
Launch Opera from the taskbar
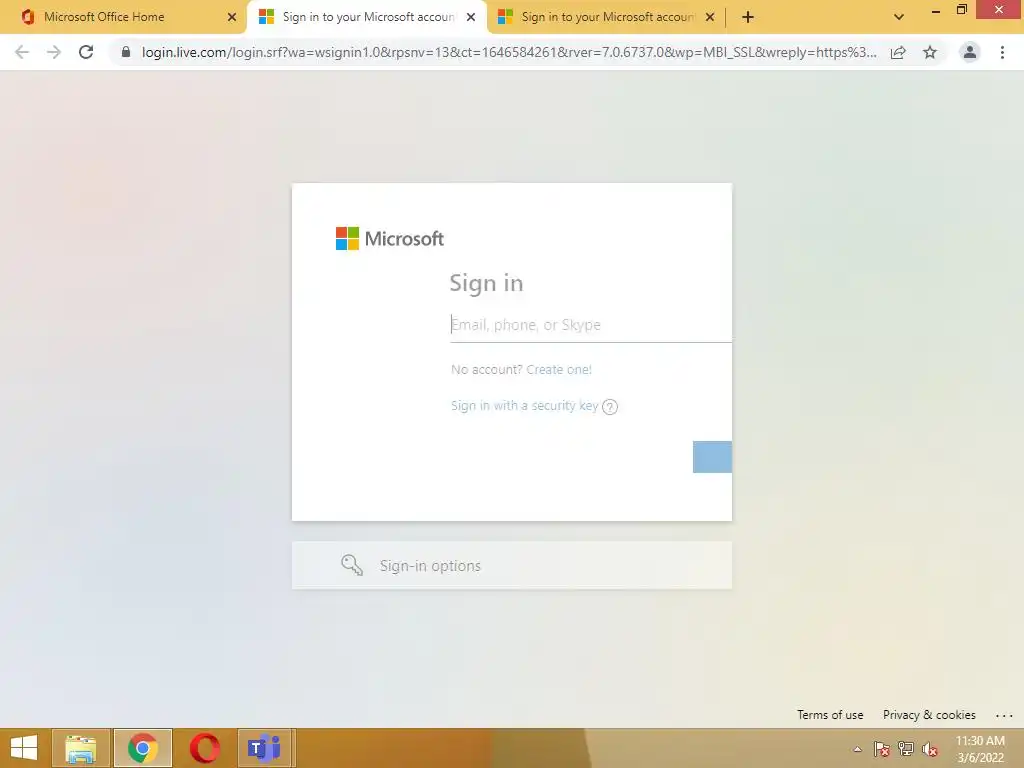(x=204, y=748)
